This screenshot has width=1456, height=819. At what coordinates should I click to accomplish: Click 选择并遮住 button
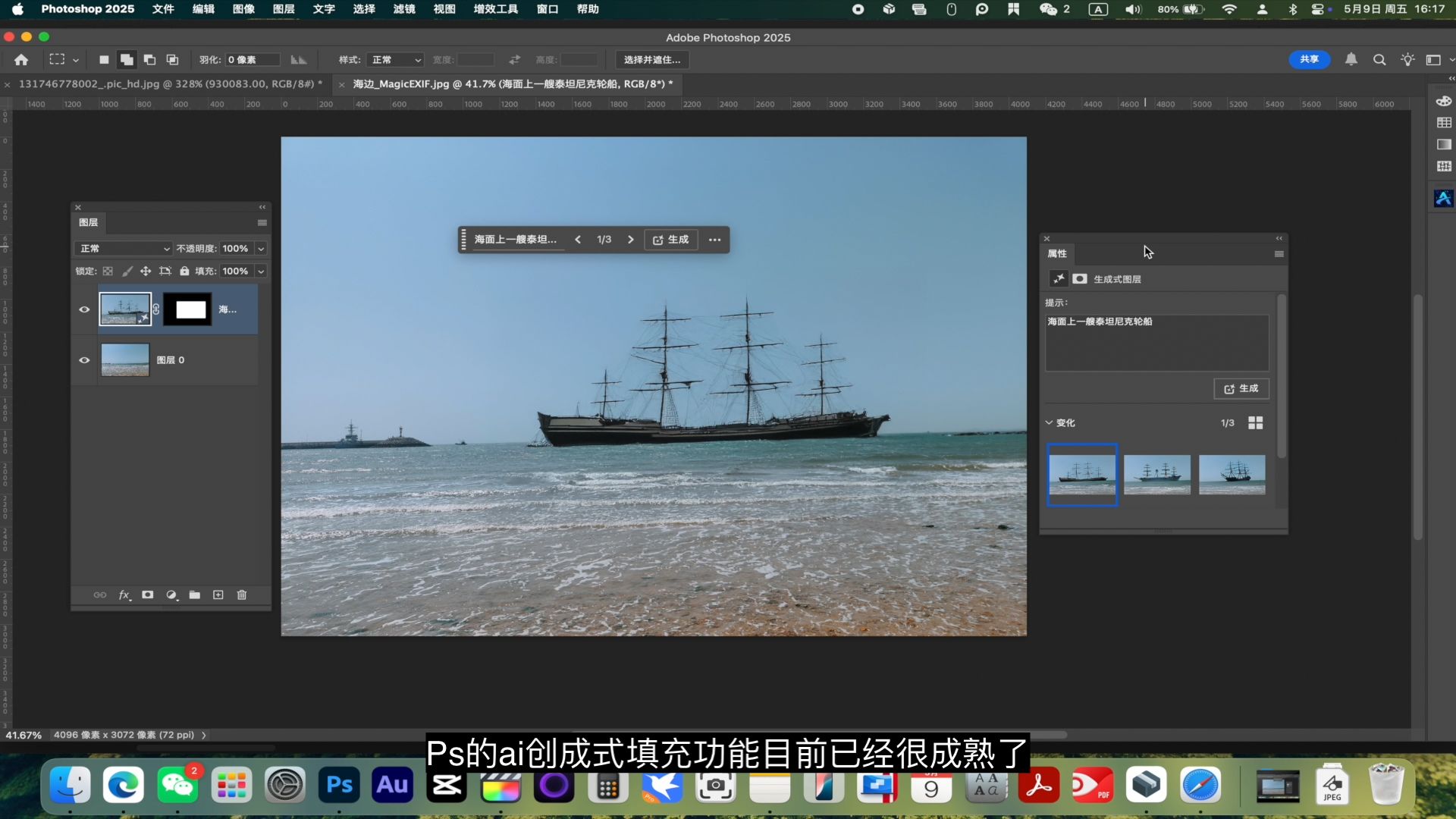(x=652, y=59)
